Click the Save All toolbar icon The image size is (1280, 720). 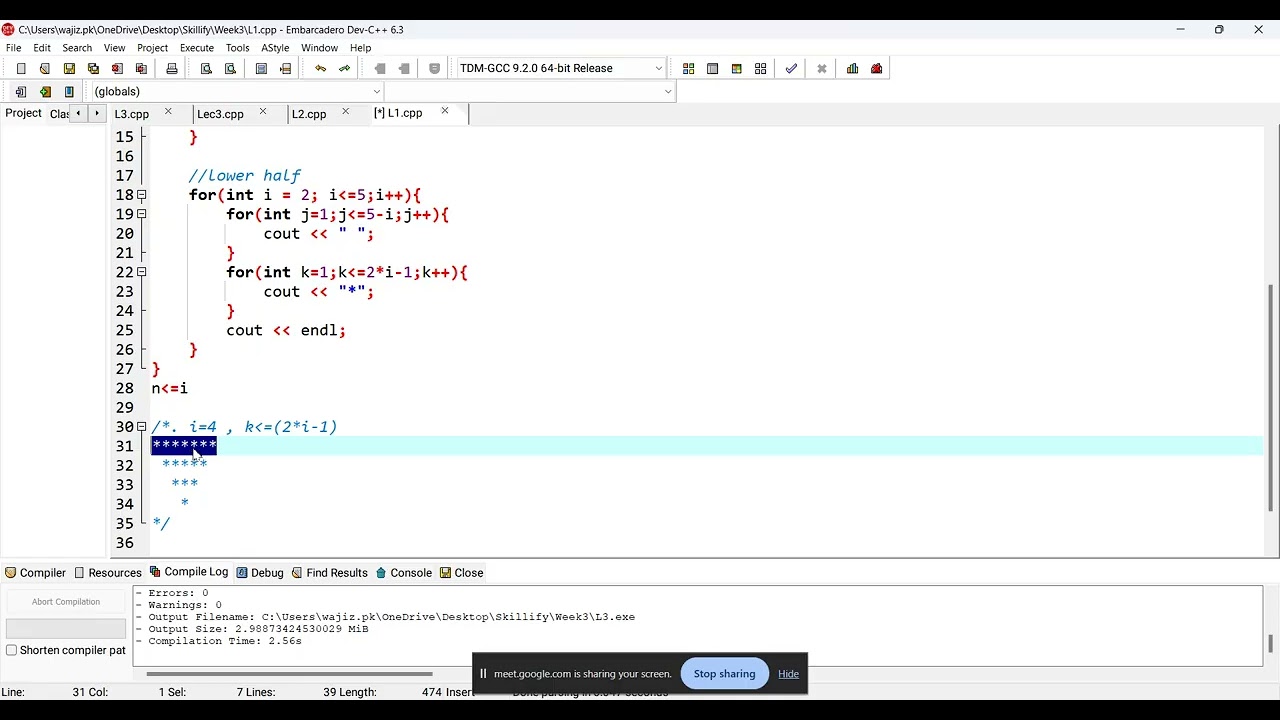(x=93, y=68)
